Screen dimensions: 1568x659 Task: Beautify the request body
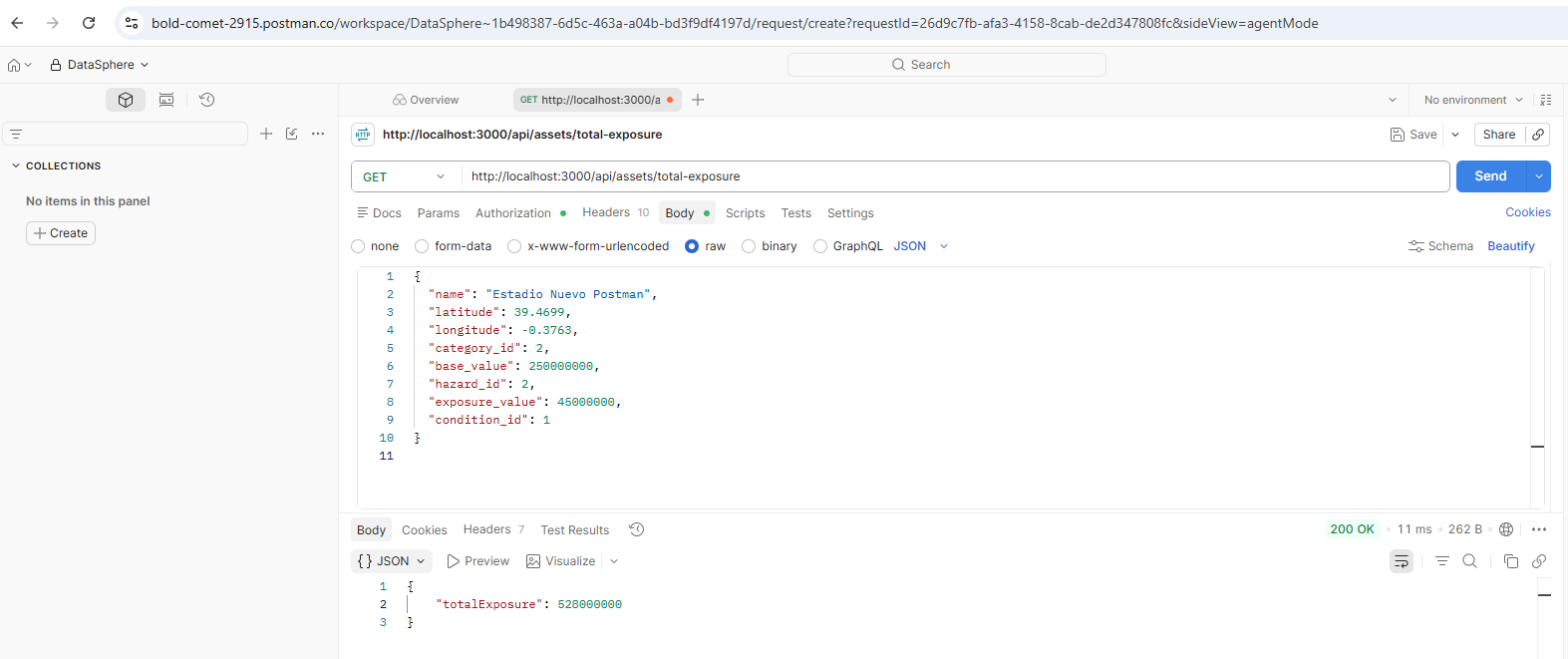click(x=1511, y=246)
